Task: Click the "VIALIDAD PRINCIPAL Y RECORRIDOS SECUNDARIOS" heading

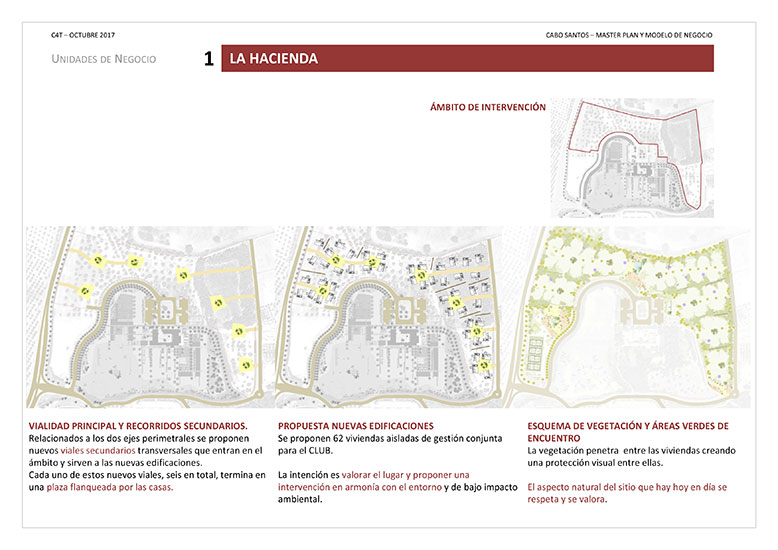Action: 139,427
